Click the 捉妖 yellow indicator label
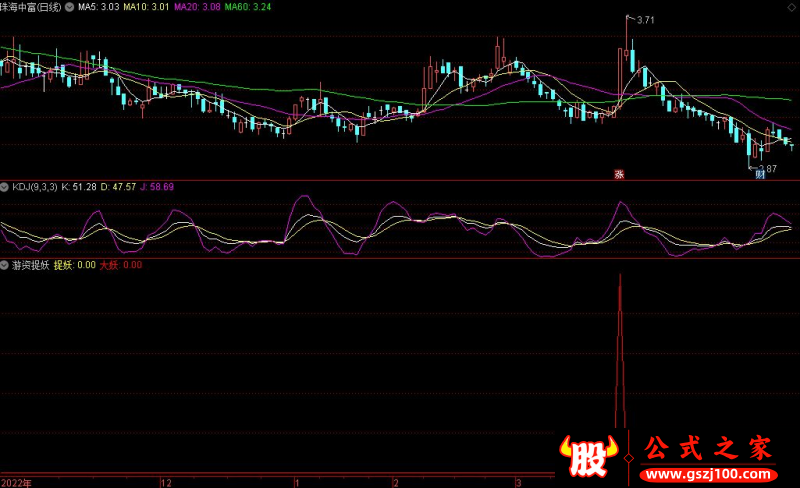 pos(74,265)
